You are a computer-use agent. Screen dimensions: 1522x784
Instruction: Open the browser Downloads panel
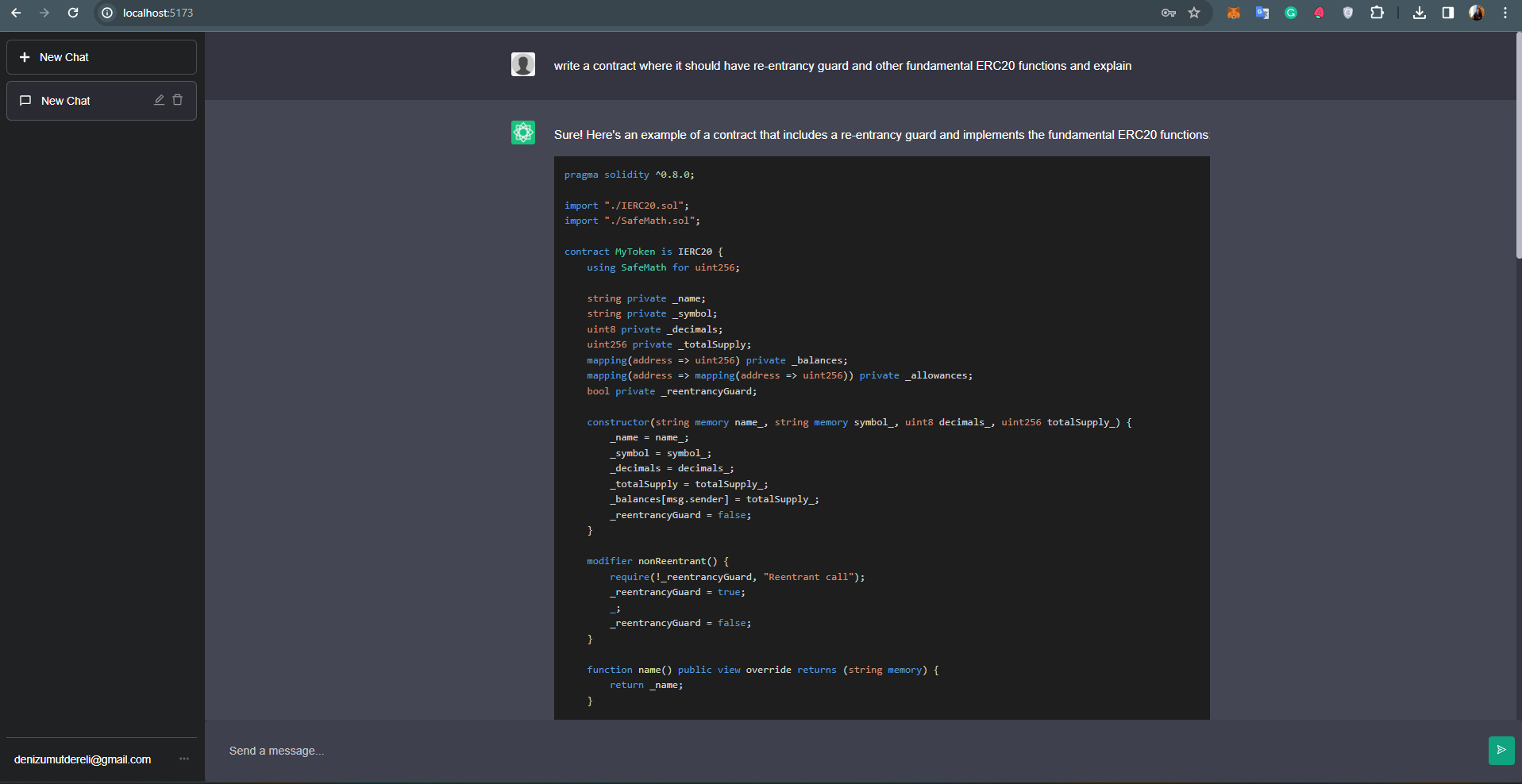1420,13
